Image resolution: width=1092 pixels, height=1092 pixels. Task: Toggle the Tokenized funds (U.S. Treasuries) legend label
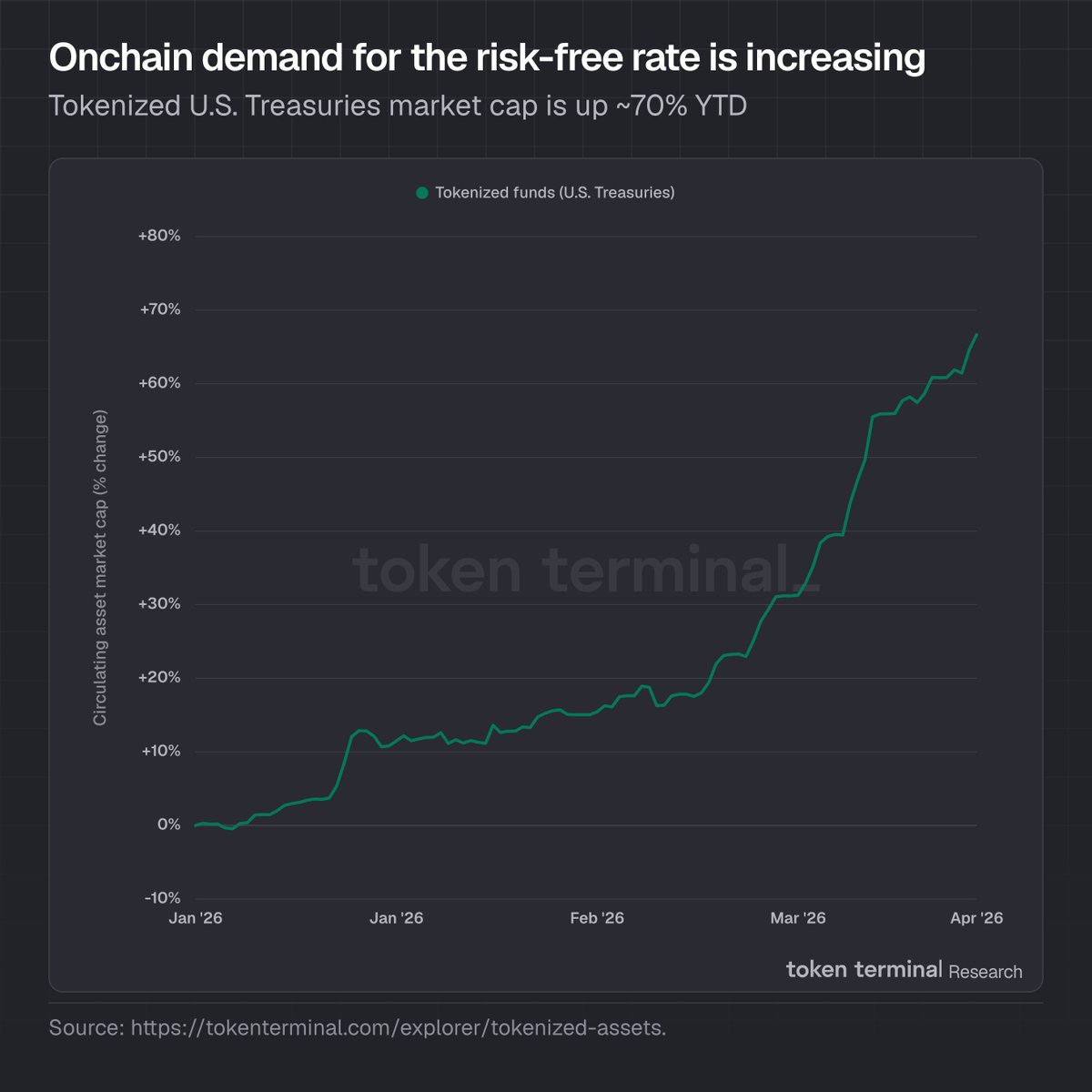coord(554,193)
